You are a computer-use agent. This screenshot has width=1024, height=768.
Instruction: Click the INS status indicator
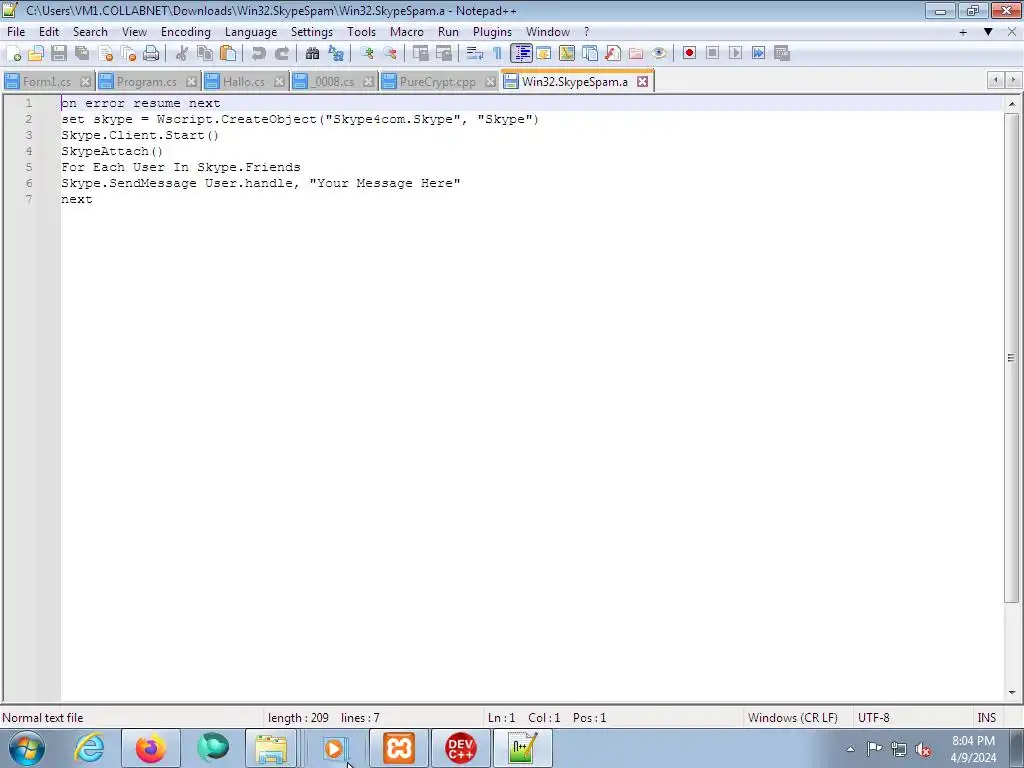point(986,718)
